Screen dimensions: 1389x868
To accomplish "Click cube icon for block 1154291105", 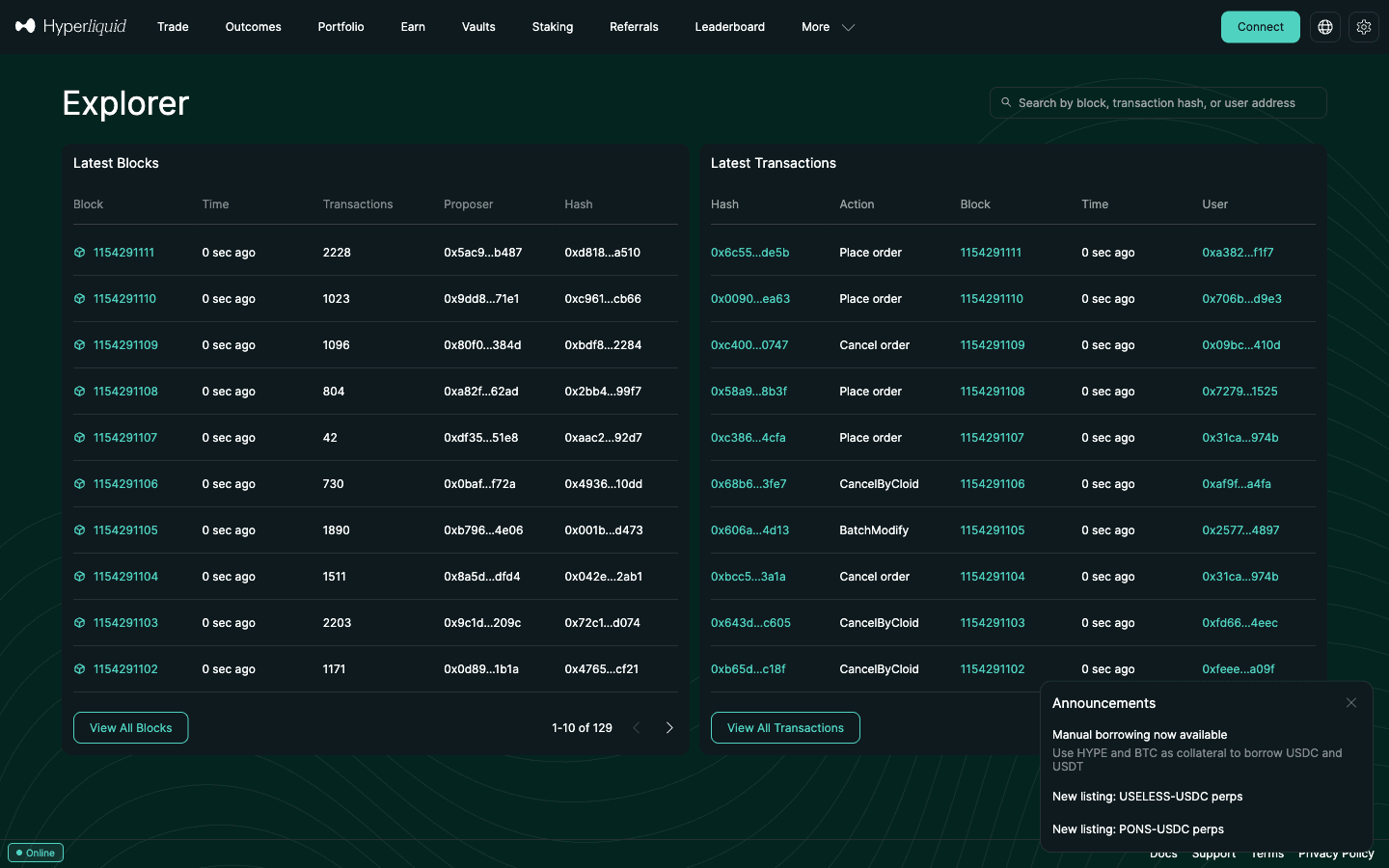I will [x=79, y=530].
